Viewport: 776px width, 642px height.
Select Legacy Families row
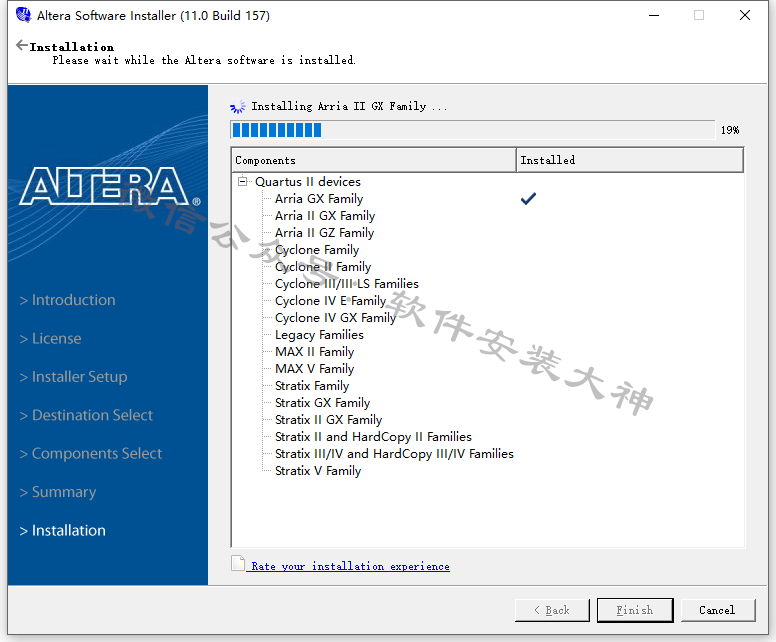click(x=319, y=335)
